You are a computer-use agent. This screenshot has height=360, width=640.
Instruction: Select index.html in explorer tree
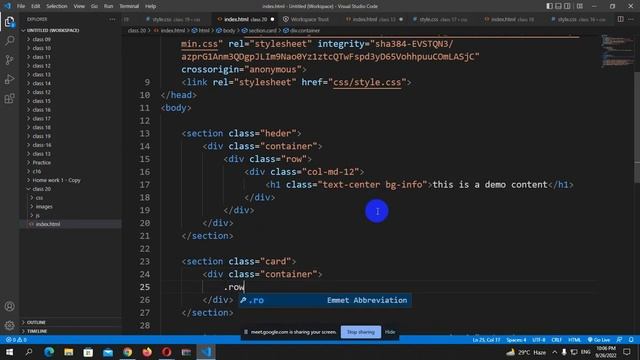(48, 224)
